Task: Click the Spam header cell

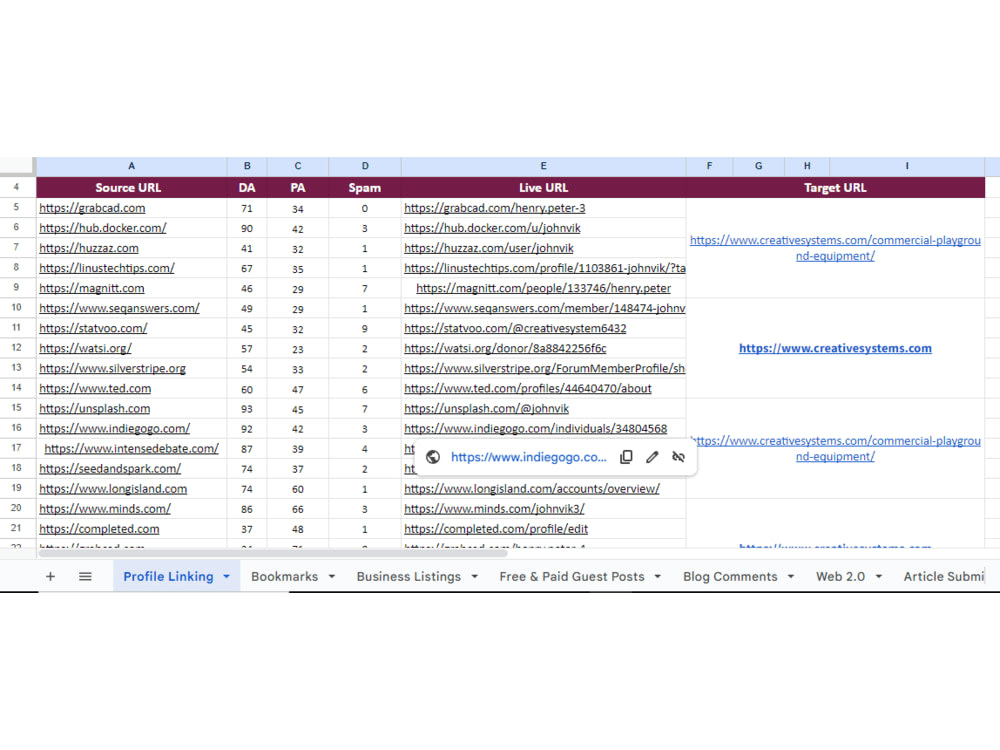Action: (365, 188)
